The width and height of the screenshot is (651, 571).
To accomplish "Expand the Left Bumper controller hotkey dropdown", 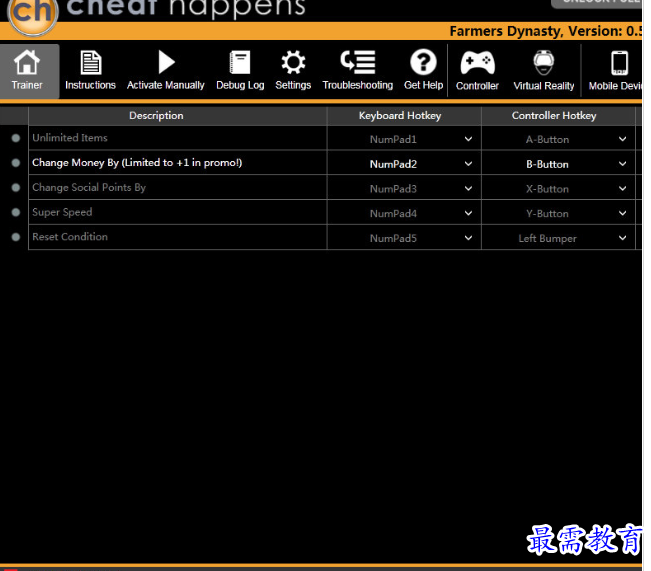I will point(623,238).
